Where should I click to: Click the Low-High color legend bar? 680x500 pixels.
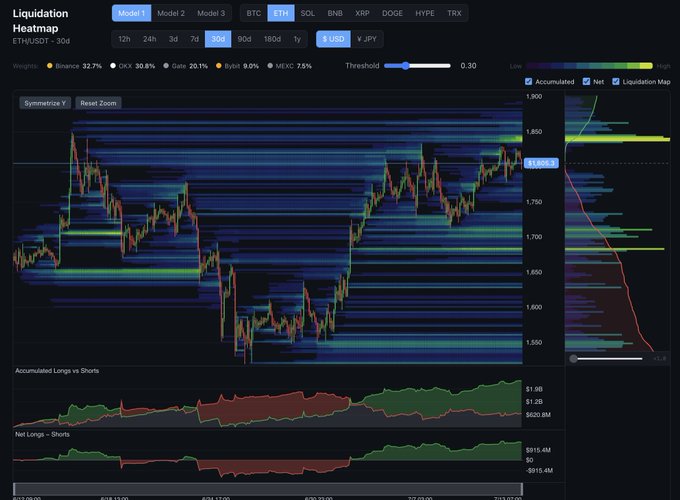pyautogui.click(x=589, y=66)
